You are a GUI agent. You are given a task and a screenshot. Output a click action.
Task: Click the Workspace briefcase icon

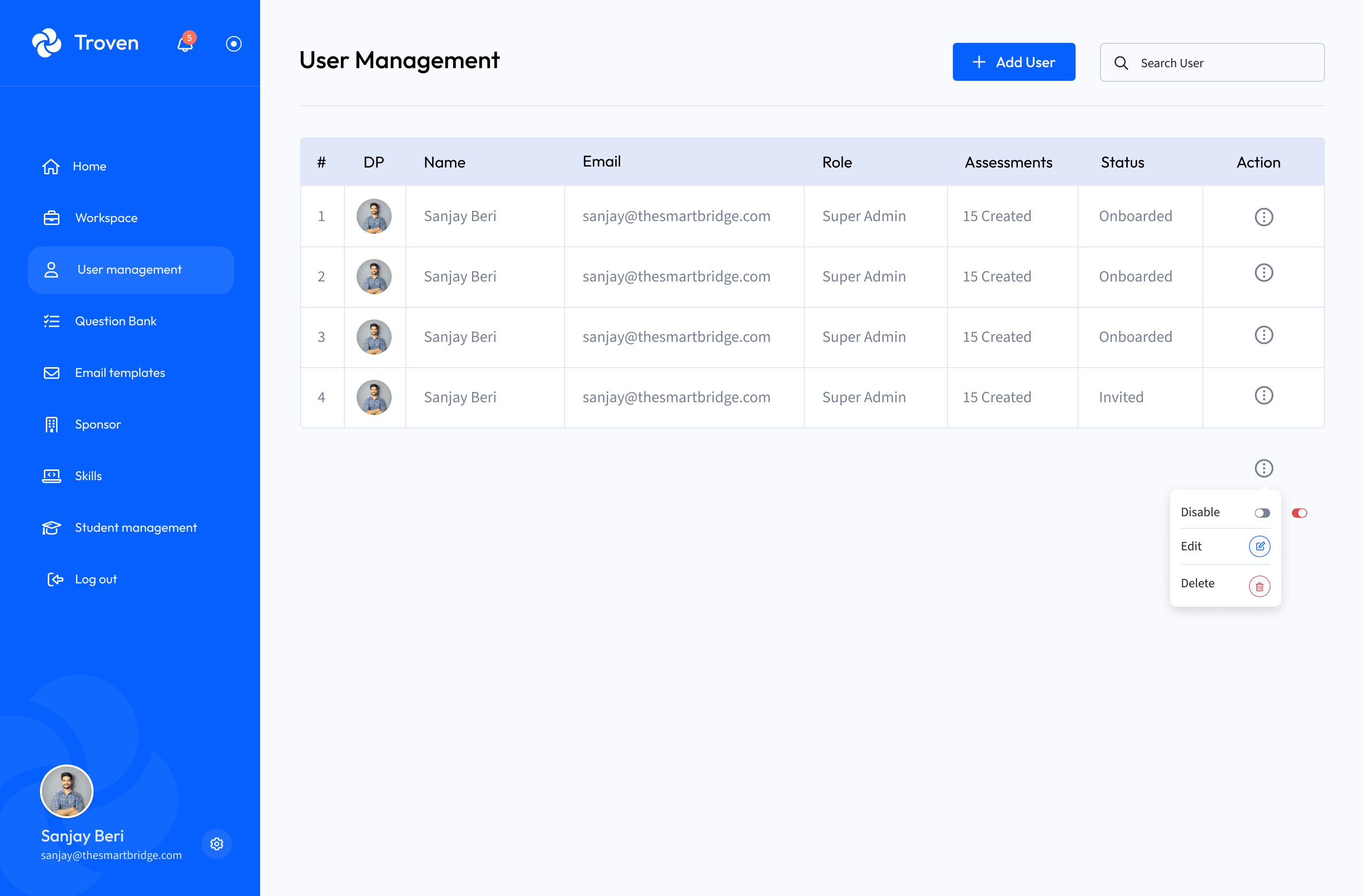point(52,218)
